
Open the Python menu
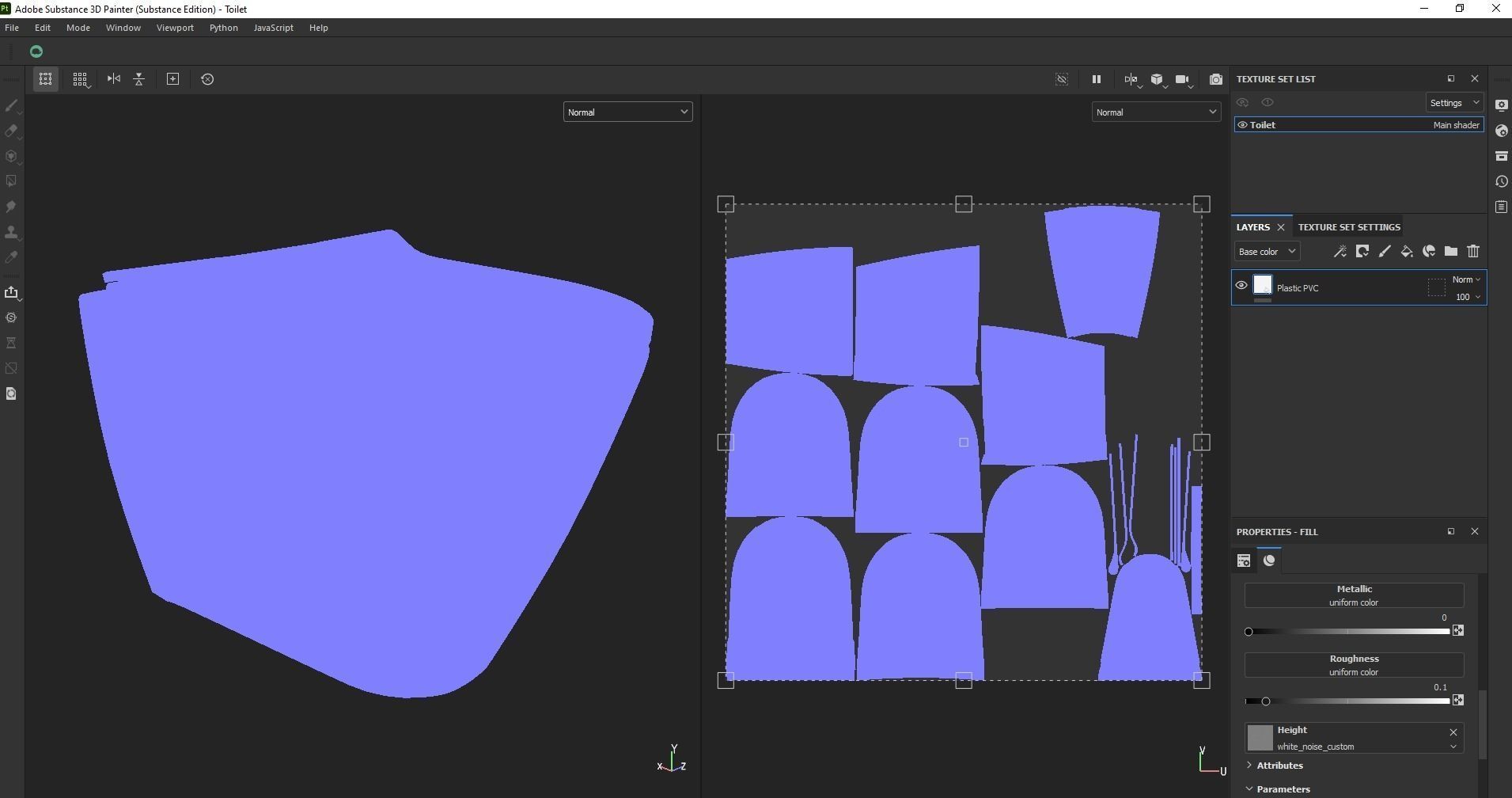(224, 28)
